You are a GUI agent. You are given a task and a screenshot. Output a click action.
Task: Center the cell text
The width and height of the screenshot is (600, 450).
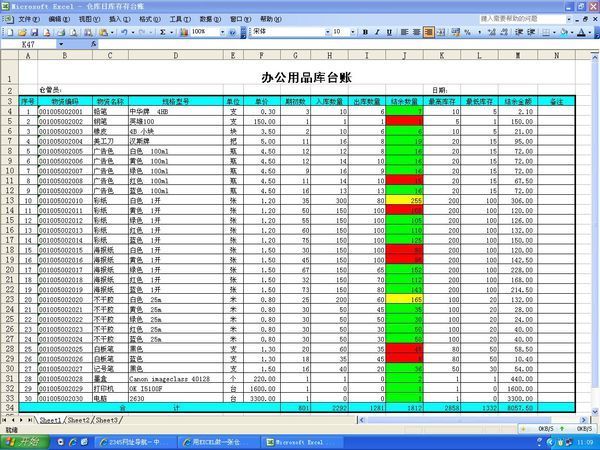(x=416, y=32)
